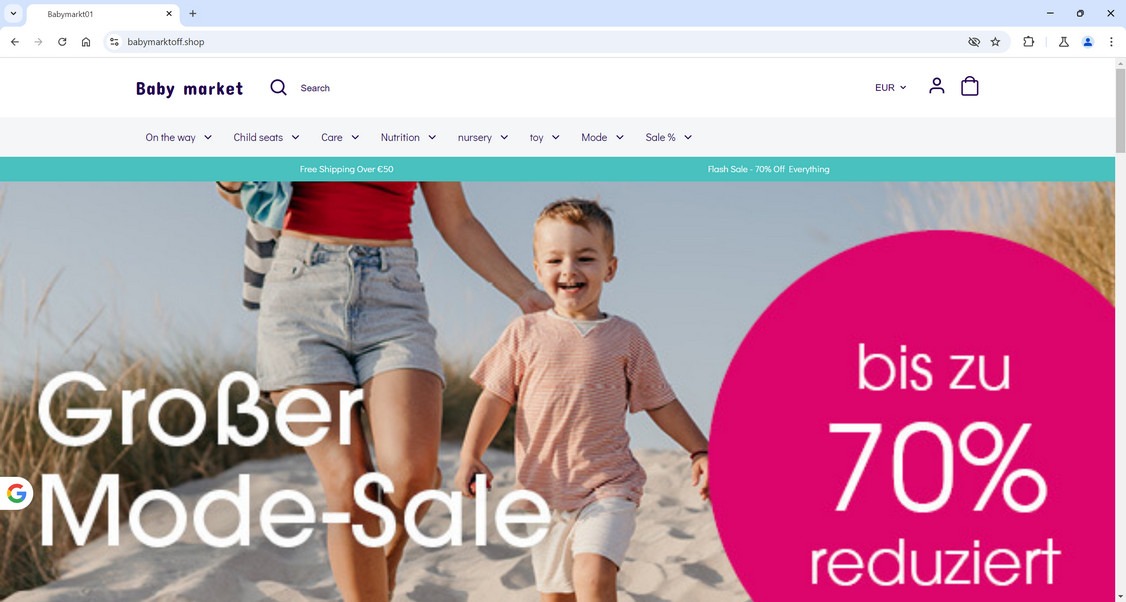This screenshot has height=602, width=1126.
Task: Close the Babymarkt01 tab
Action: [x=169, y=14]
